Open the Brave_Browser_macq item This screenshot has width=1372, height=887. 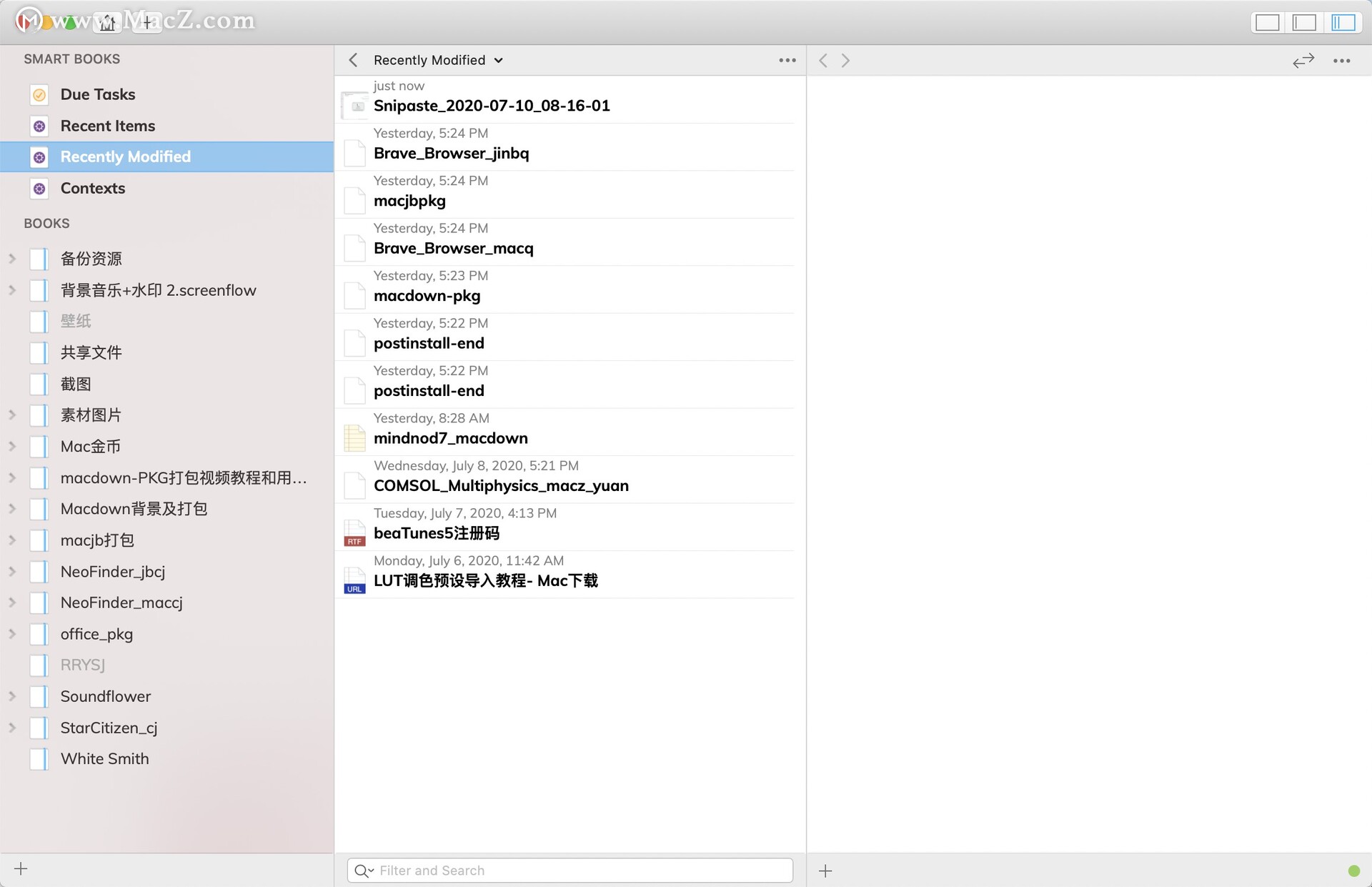point(565,242)
